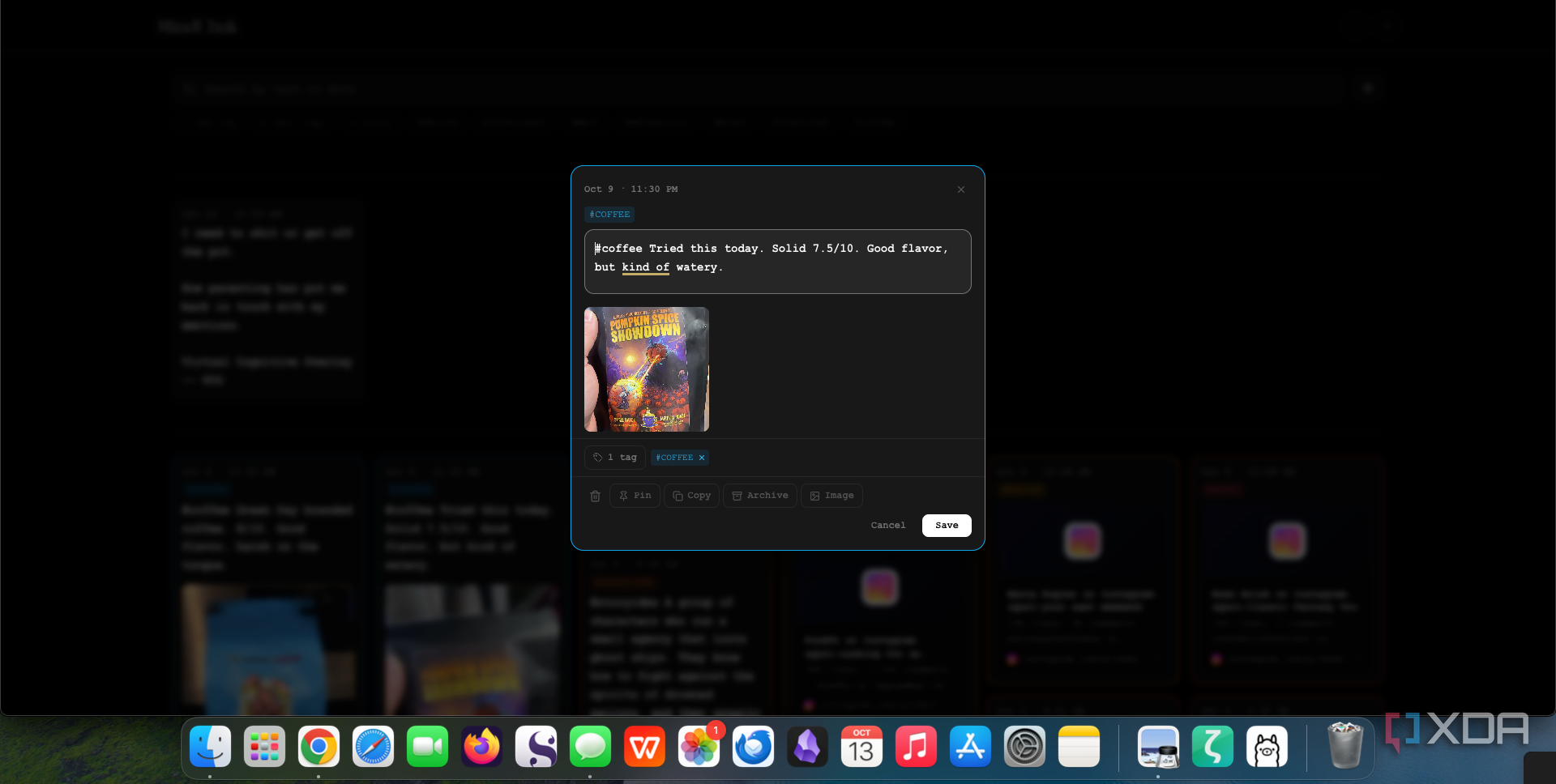Viewport: 1556px width, 784px height.
Task: Open Messages from the dock
Action: [x=590, y=746]
